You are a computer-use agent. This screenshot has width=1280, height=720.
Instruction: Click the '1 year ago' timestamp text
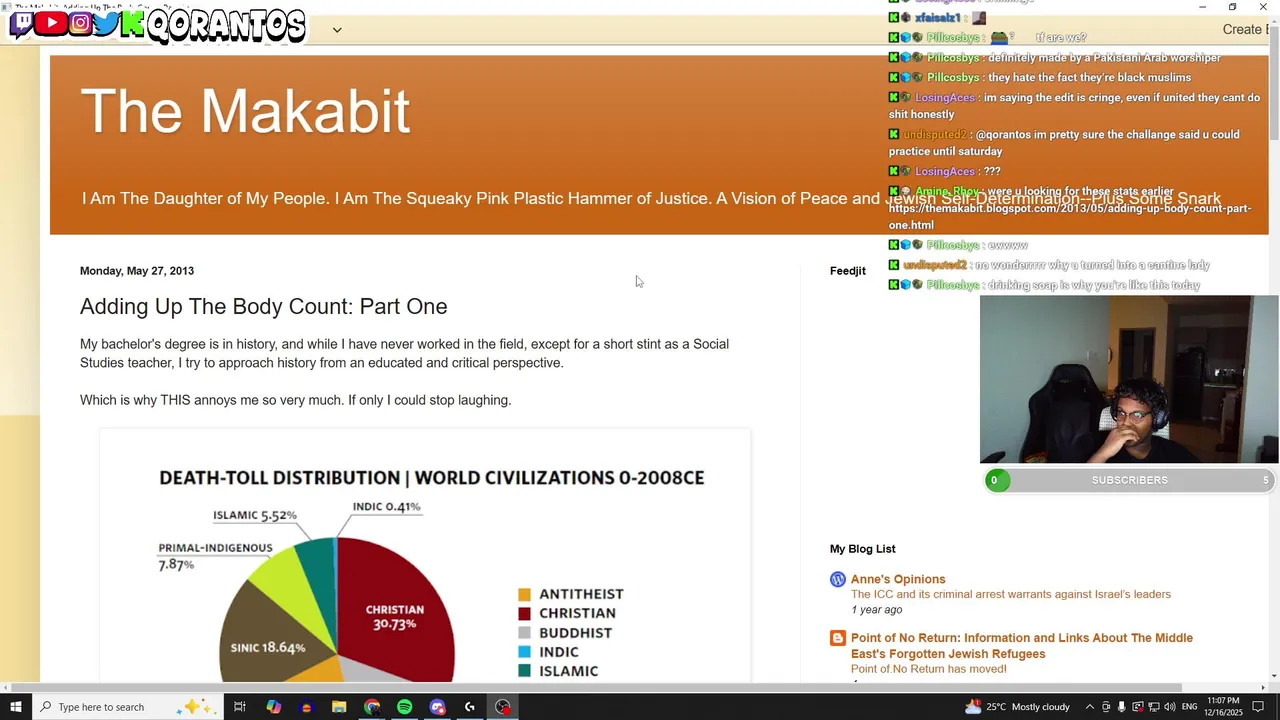(x=876, y=610)
